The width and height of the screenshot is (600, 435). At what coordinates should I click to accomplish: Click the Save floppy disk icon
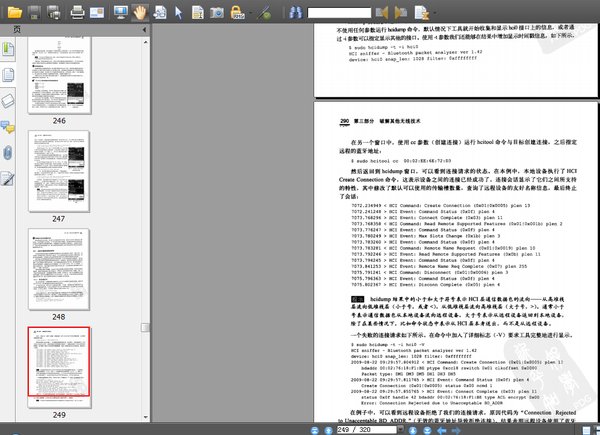[34, 13]
